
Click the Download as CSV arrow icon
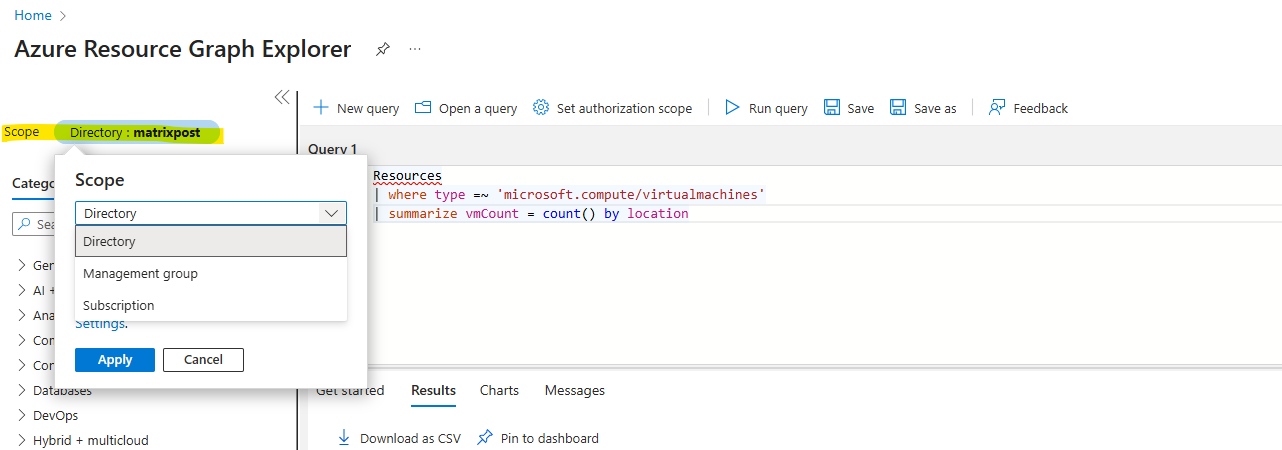(344, 438)
